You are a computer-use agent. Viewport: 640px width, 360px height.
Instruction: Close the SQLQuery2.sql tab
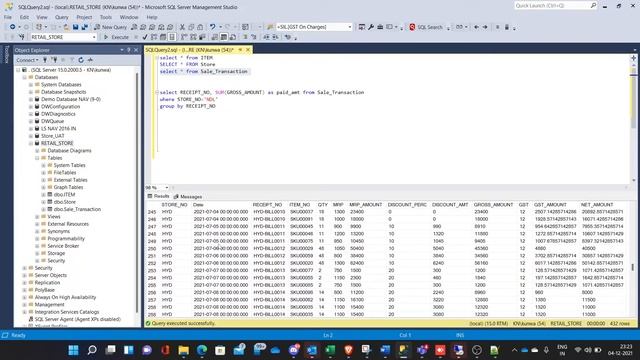pos(248,50)
